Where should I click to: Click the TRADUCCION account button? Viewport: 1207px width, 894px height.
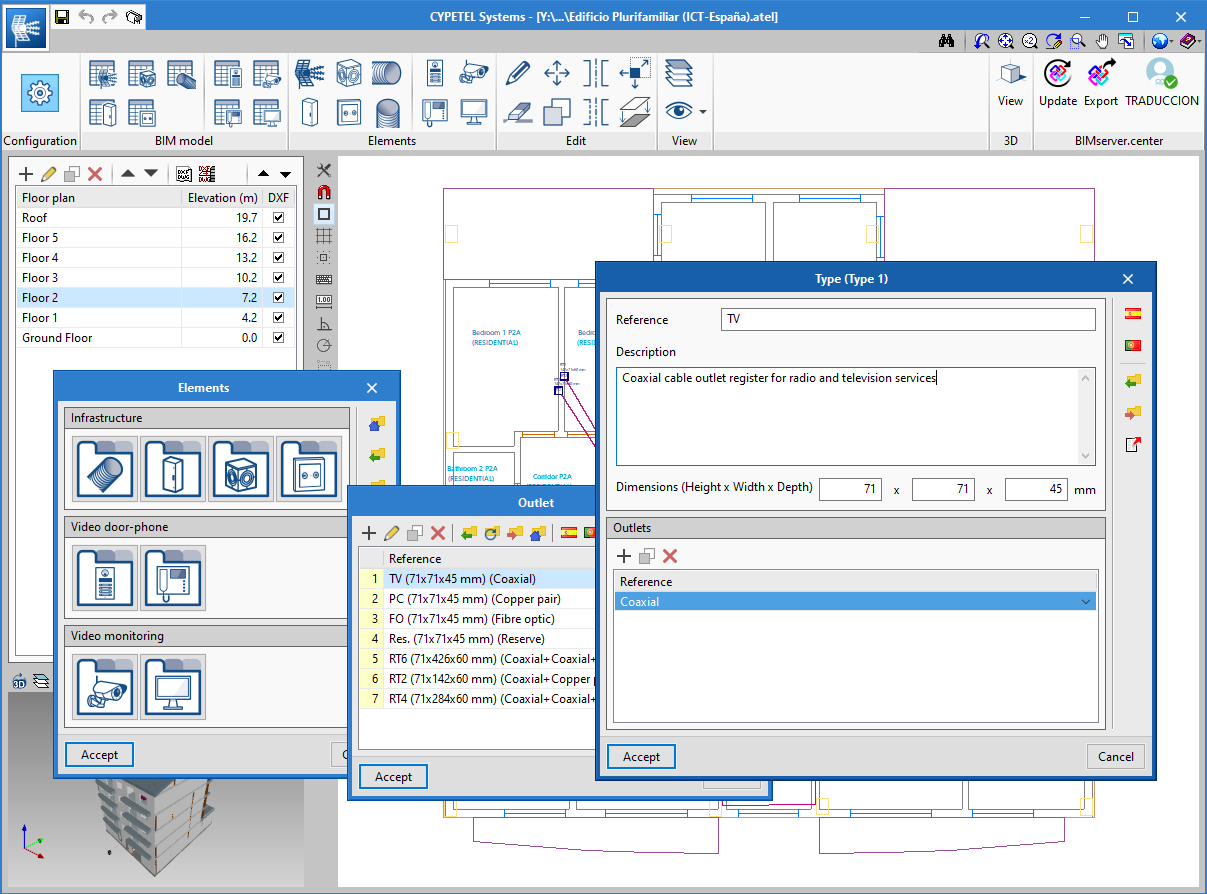1162,83
